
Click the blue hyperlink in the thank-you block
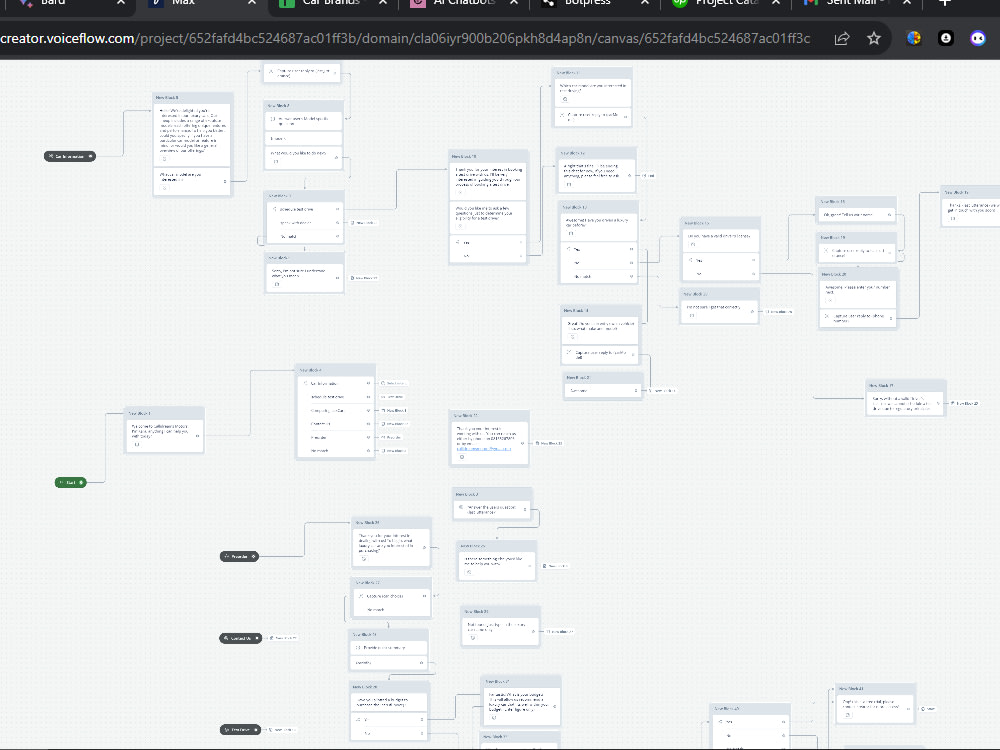coord(484,449)
